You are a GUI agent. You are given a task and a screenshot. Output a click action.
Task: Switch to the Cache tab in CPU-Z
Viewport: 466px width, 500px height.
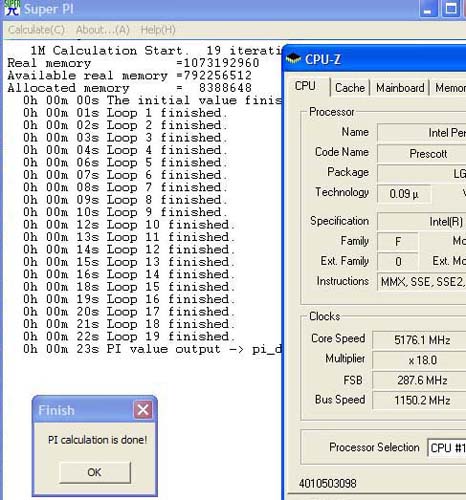[x=350, y=88]
